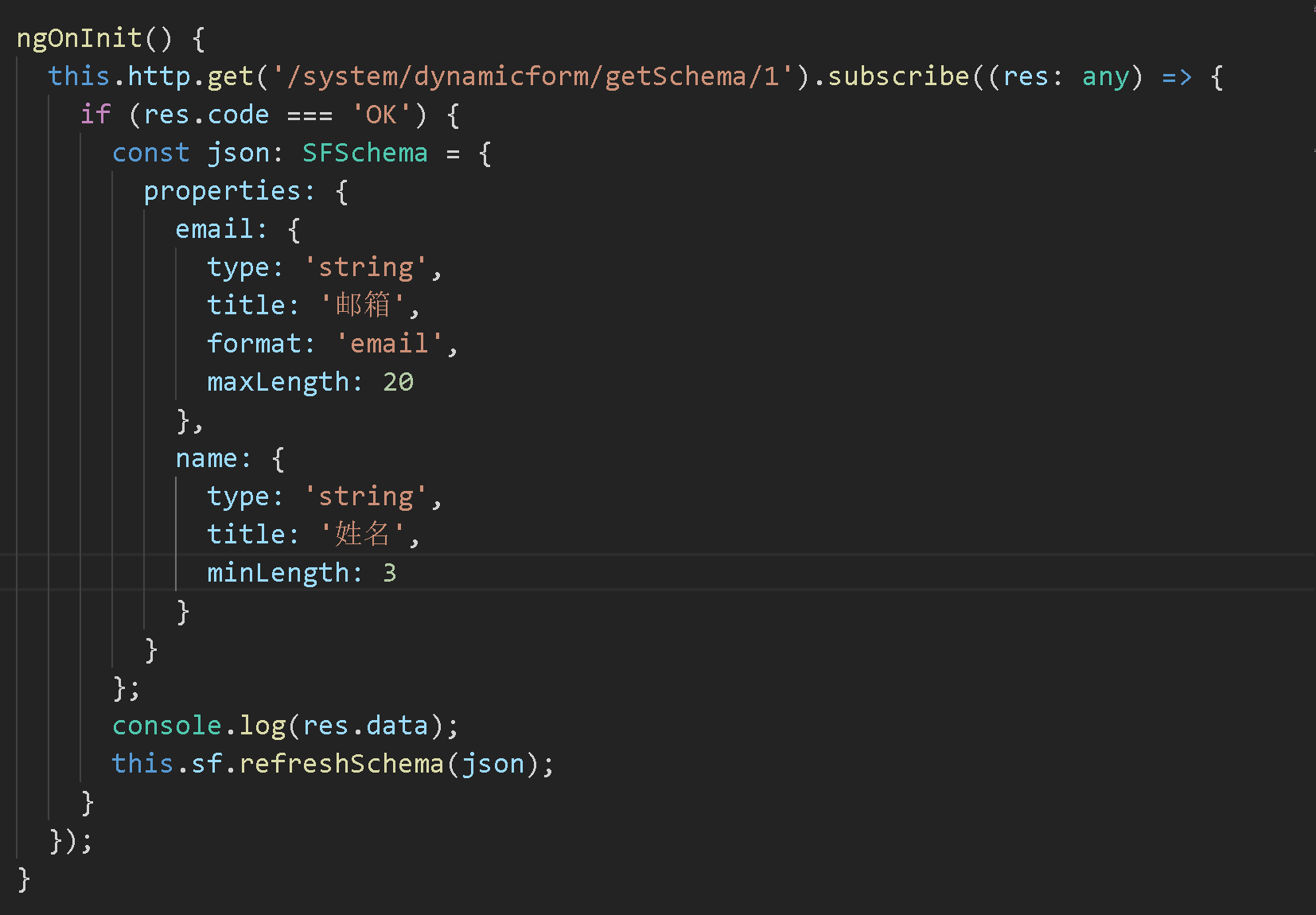Click the 'if' keyword
Viewport: 1316px width, 915px height.
[x=93, y=114]
